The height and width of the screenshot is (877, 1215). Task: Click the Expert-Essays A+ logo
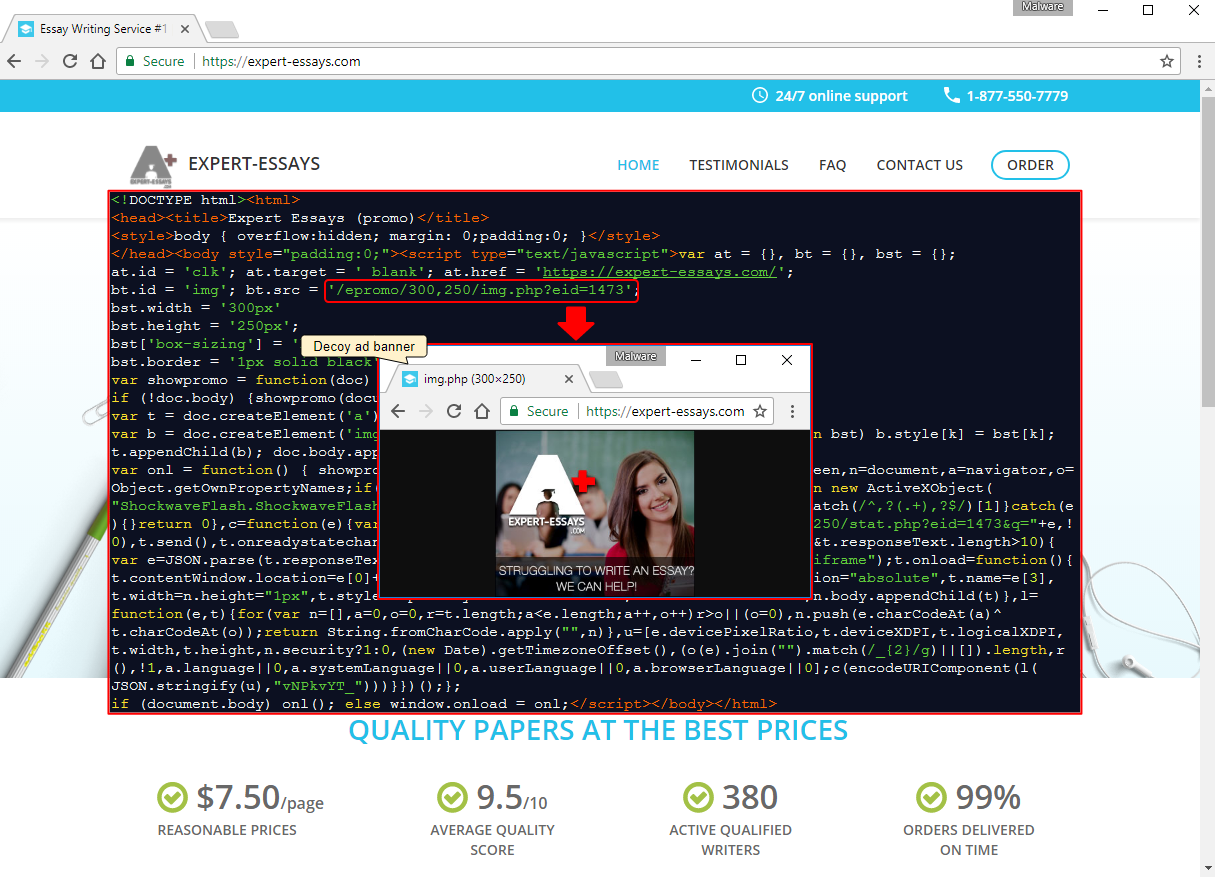[x=153, y=166]
